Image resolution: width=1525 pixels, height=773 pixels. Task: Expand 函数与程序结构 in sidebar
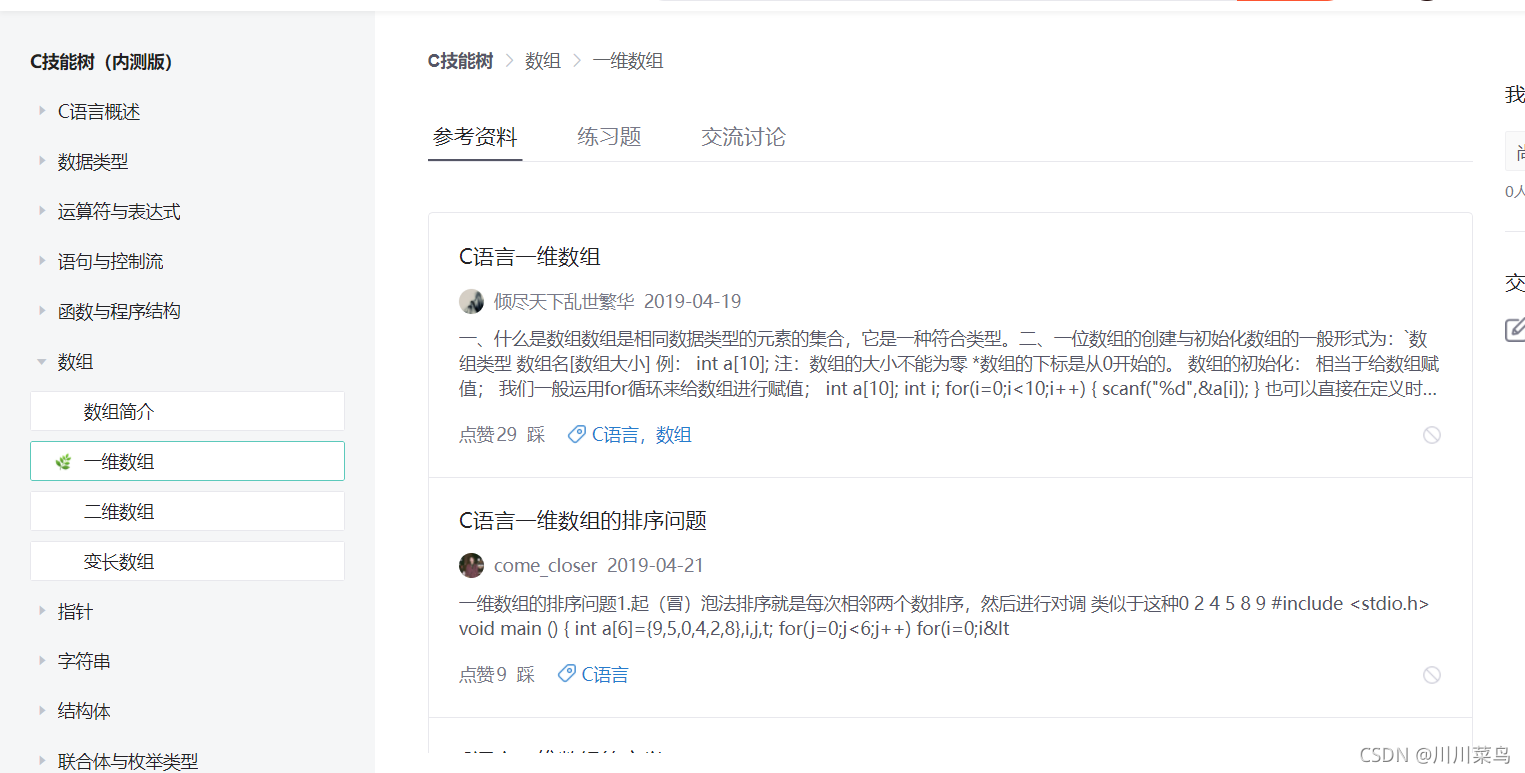(x=42, y=311)
